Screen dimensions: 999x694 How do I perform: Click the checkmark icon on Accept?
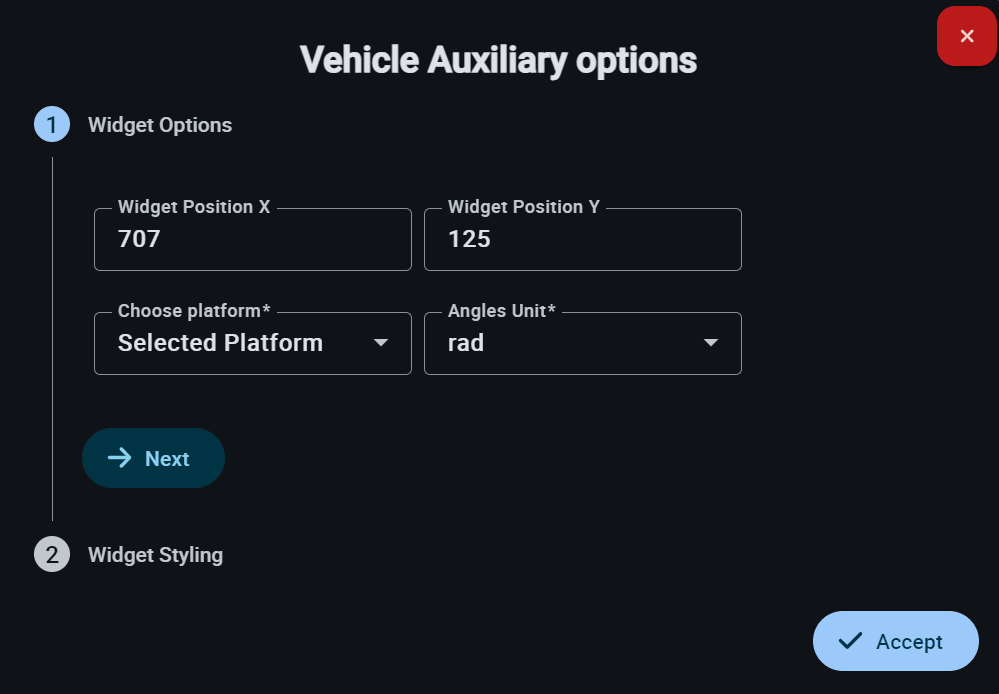point(850,641)
